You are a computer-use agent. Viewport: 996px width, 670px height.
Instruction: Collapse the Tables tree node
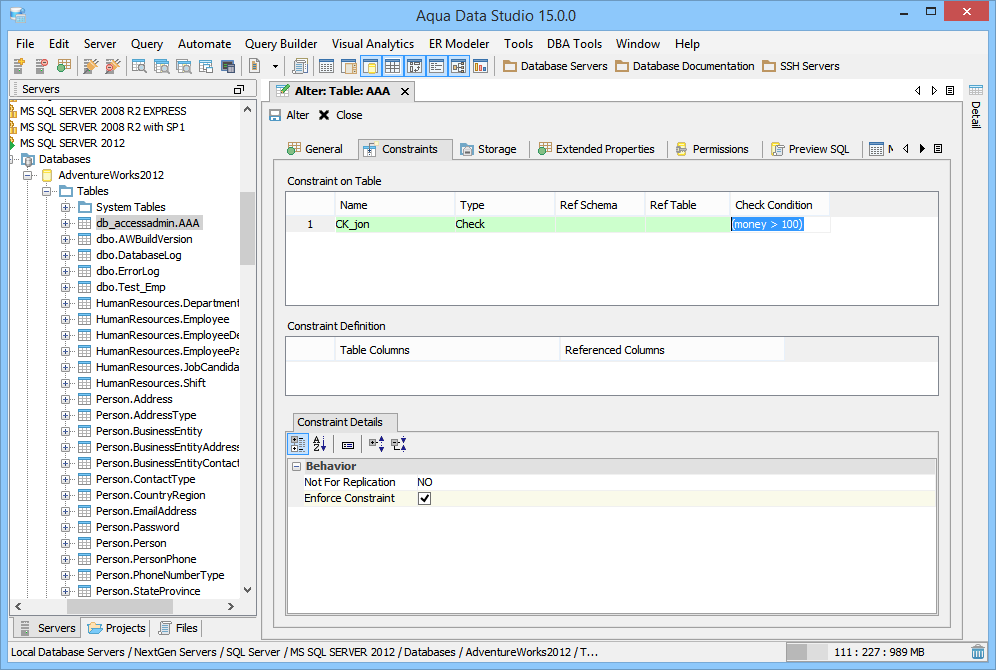point(46,191)
